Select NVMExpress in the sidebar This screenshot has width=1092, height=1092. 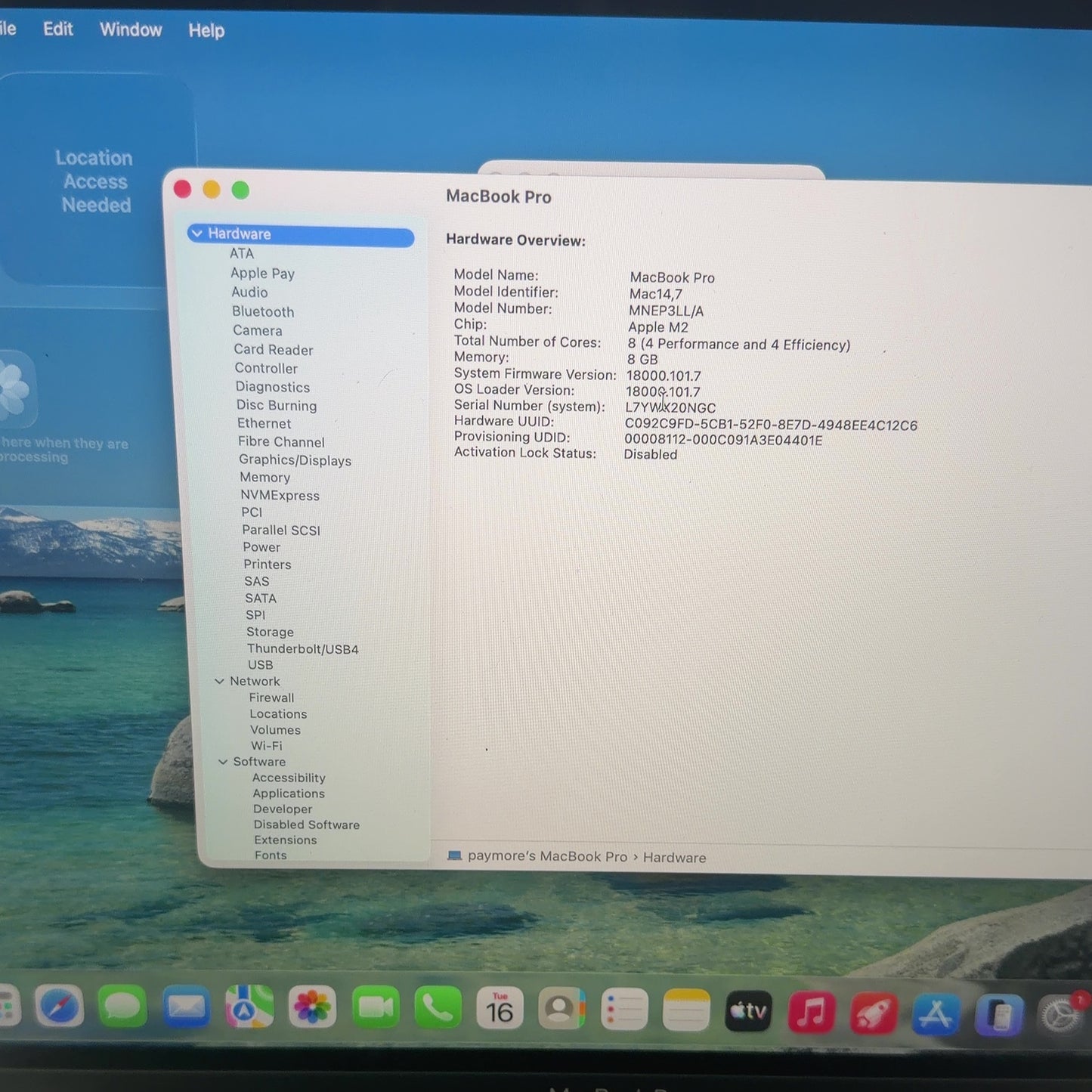(x=280, y=495)
